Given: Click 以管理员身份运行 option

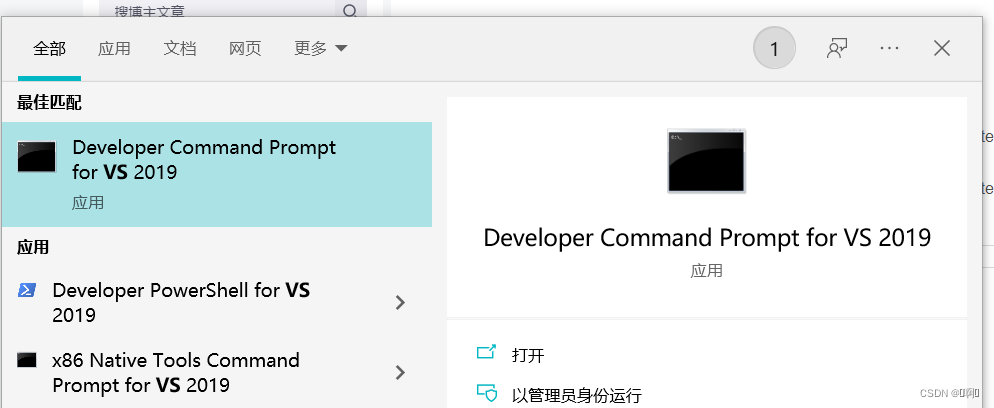Looking at the screenshot, I should click(577, 395).
